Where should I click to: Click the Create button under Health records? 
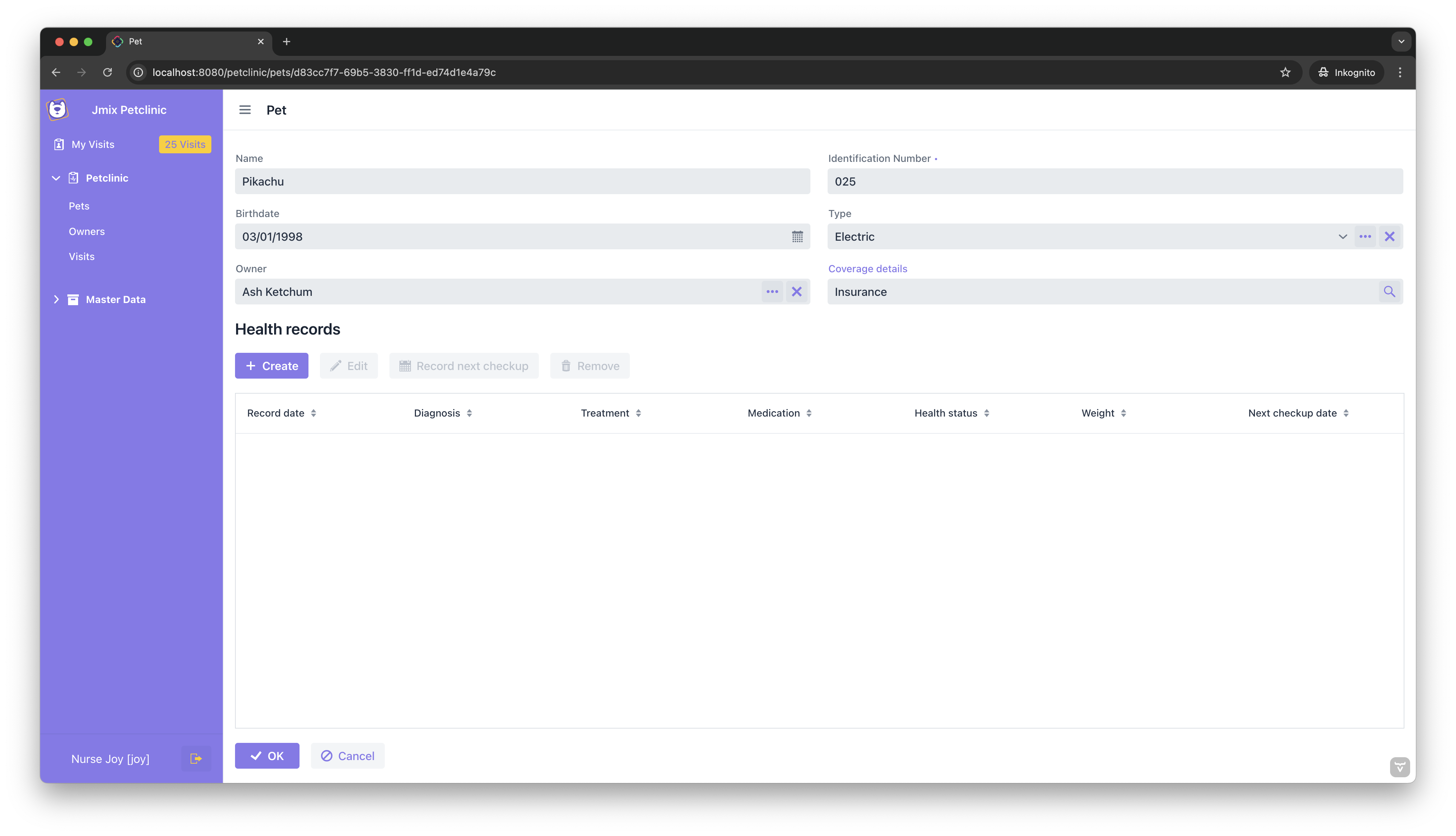tap(272, 366)
